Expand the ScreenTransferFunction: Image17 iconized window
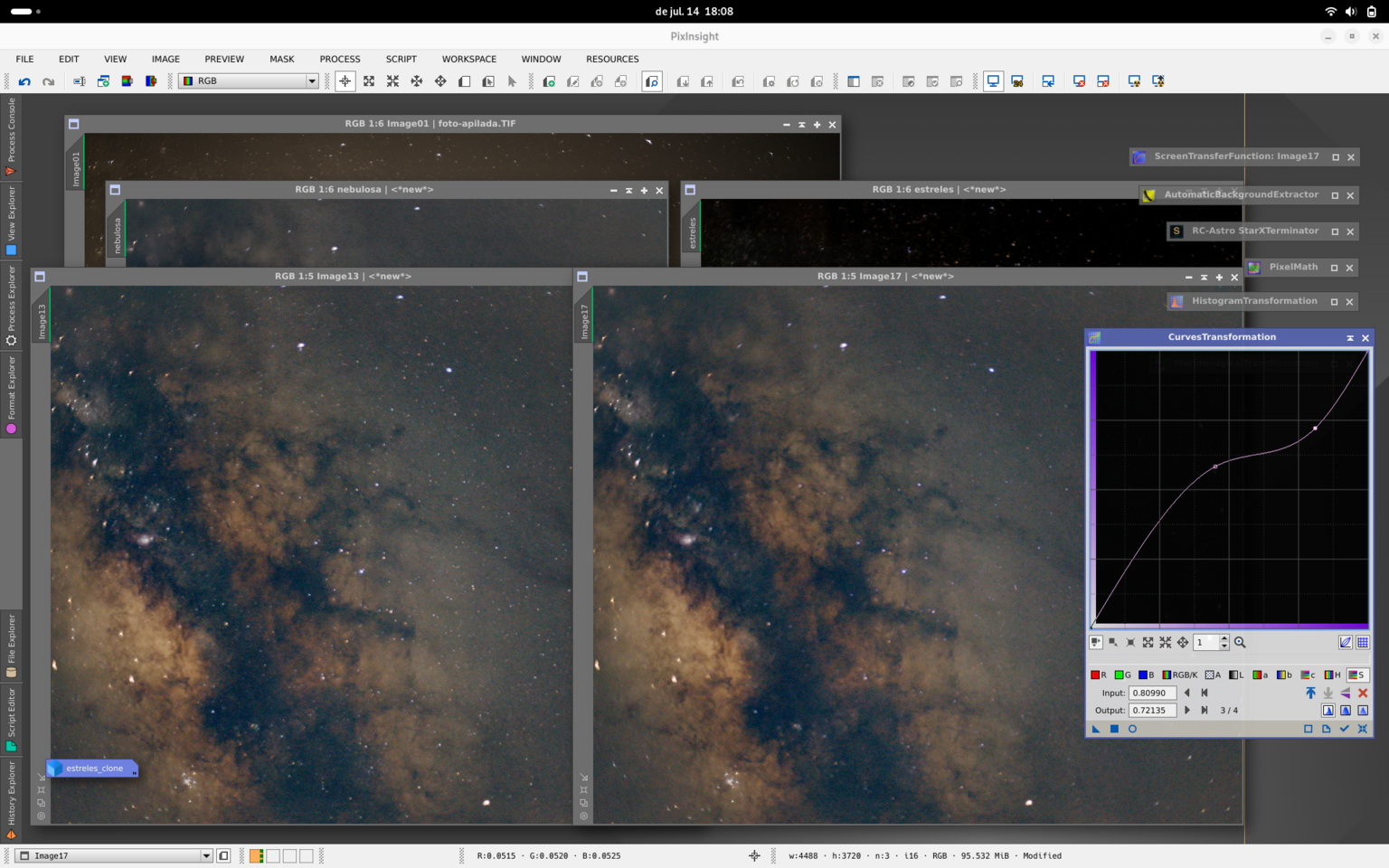The image size is (1389, 868). coord(1335,157)
